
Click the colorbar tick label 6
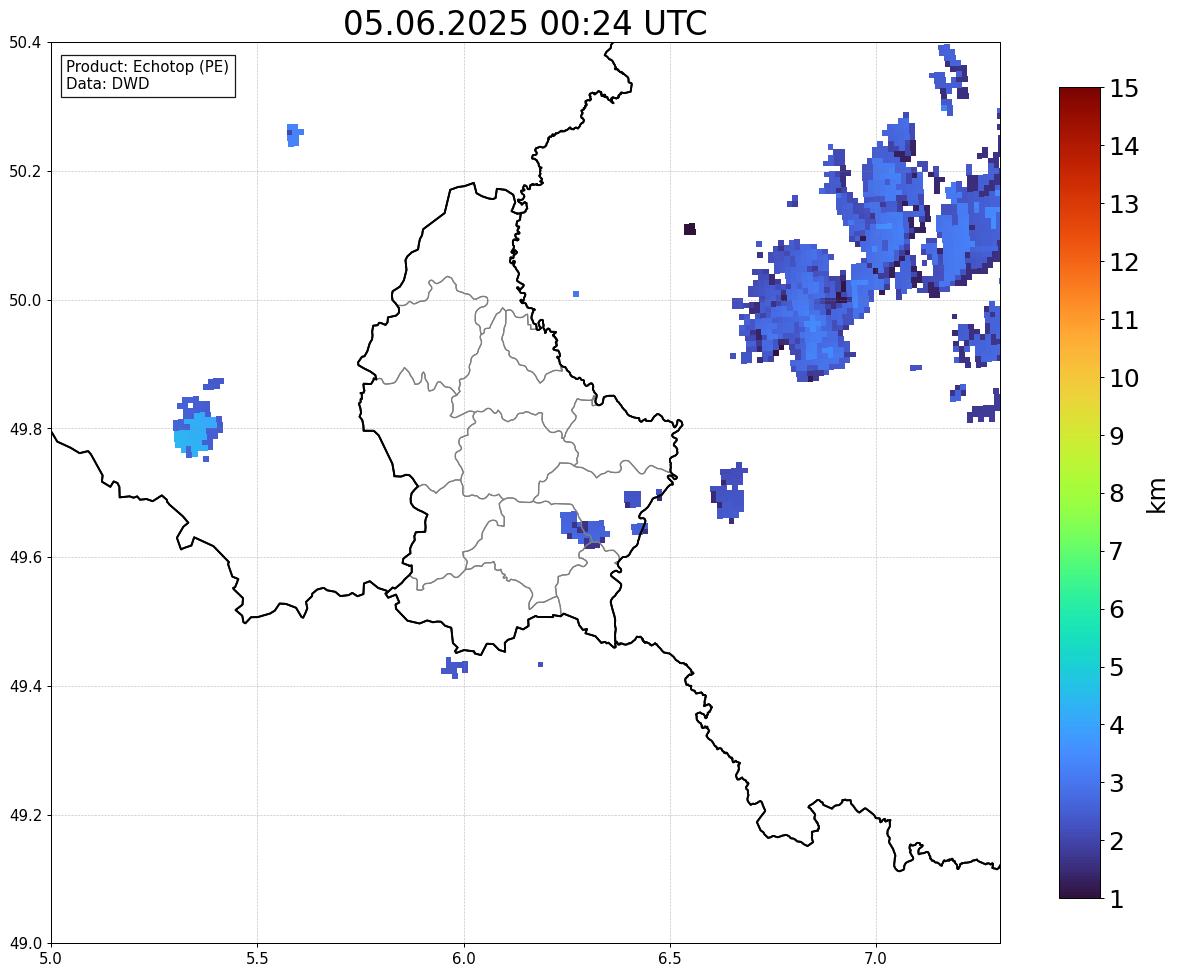pyautogui.click(x=1116, y=609)
